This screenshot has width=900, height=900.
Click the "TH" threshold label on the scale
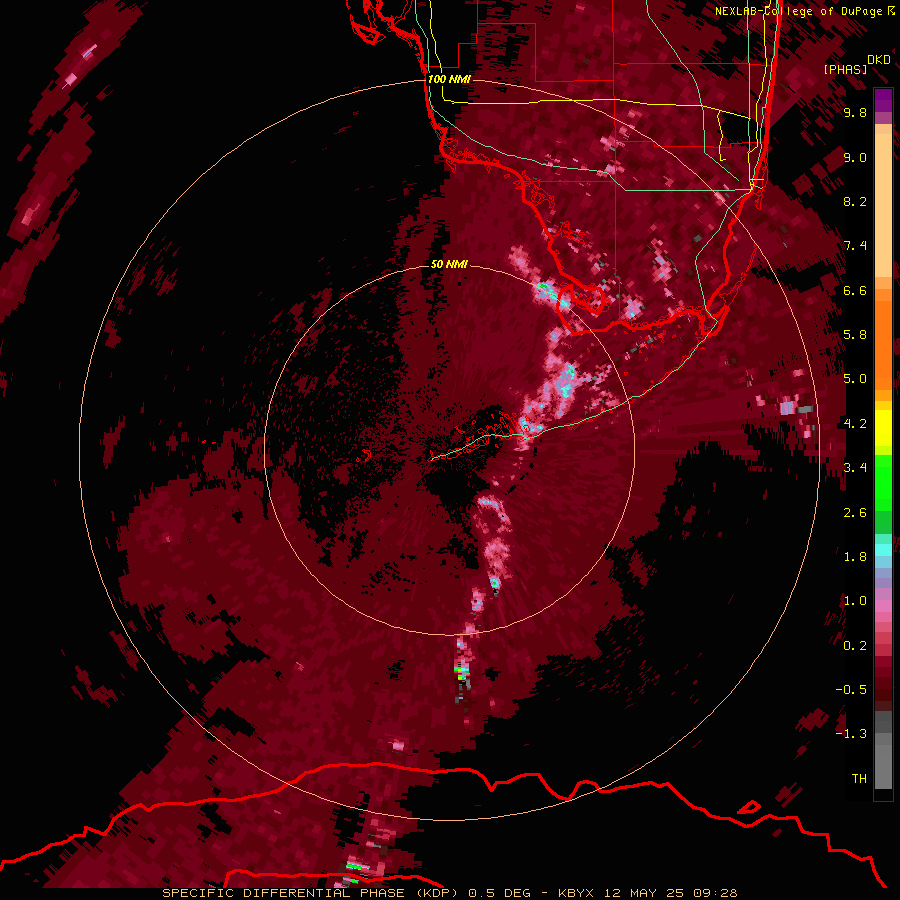point(859,778)
